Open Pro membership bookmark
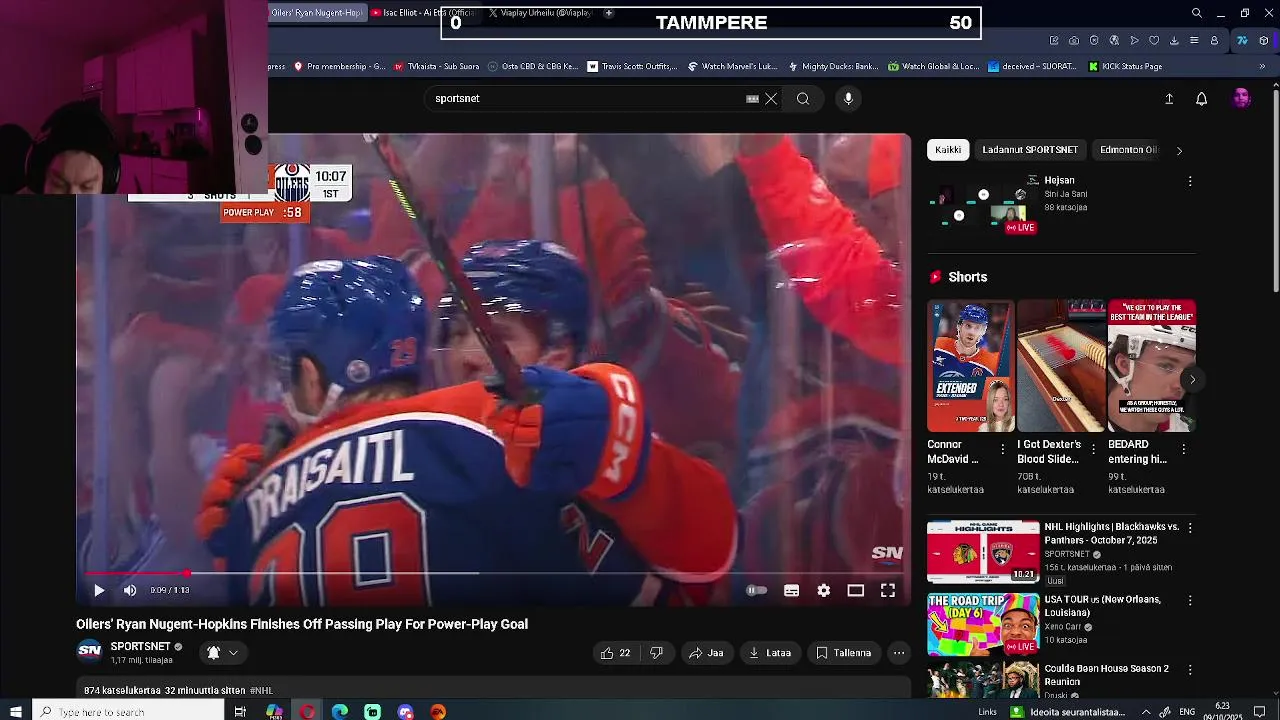1280x720 pixels. point(339,67)
